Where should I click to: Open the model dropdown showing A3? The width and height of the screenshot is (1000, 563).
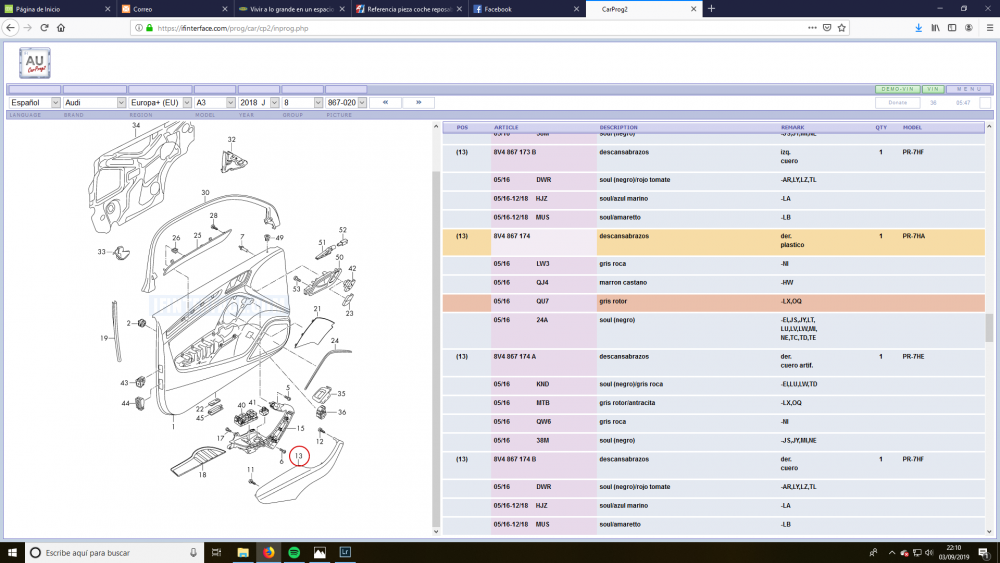pyautogui.click(x=215, y=103)
